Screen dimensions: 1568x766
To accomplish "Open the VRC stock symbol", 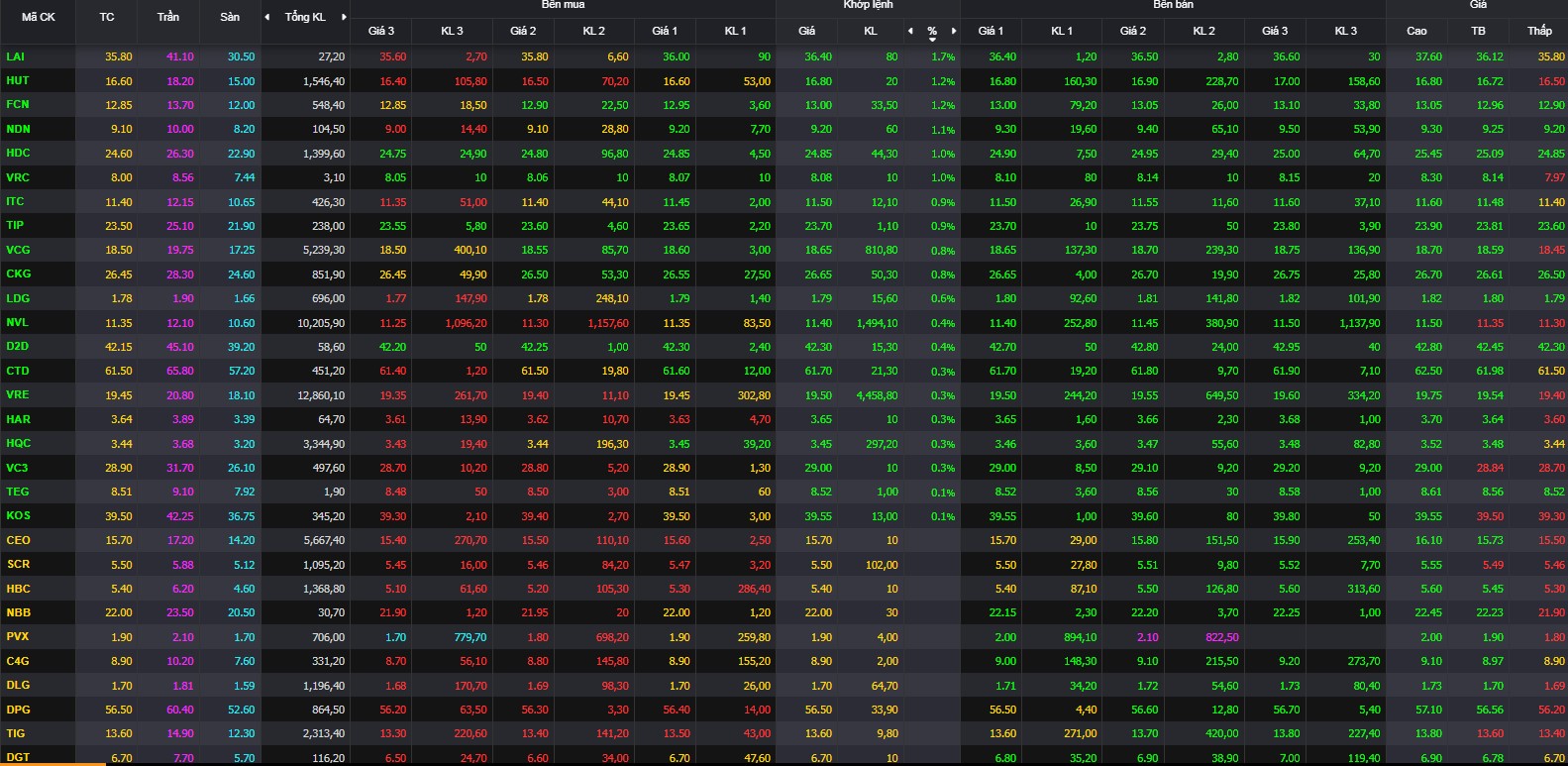I will tap(18, 177).
